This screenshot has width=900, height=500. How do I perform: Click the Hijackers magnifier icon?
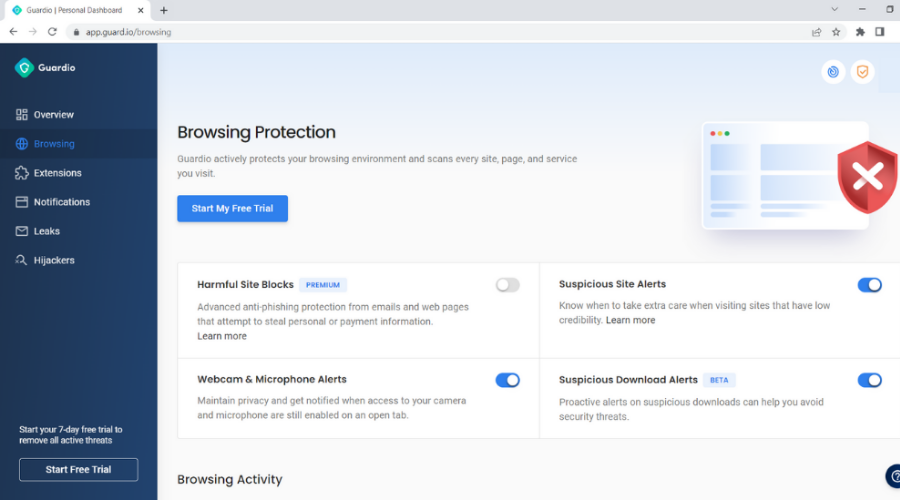pyautogui.click(x=21, y=260)
